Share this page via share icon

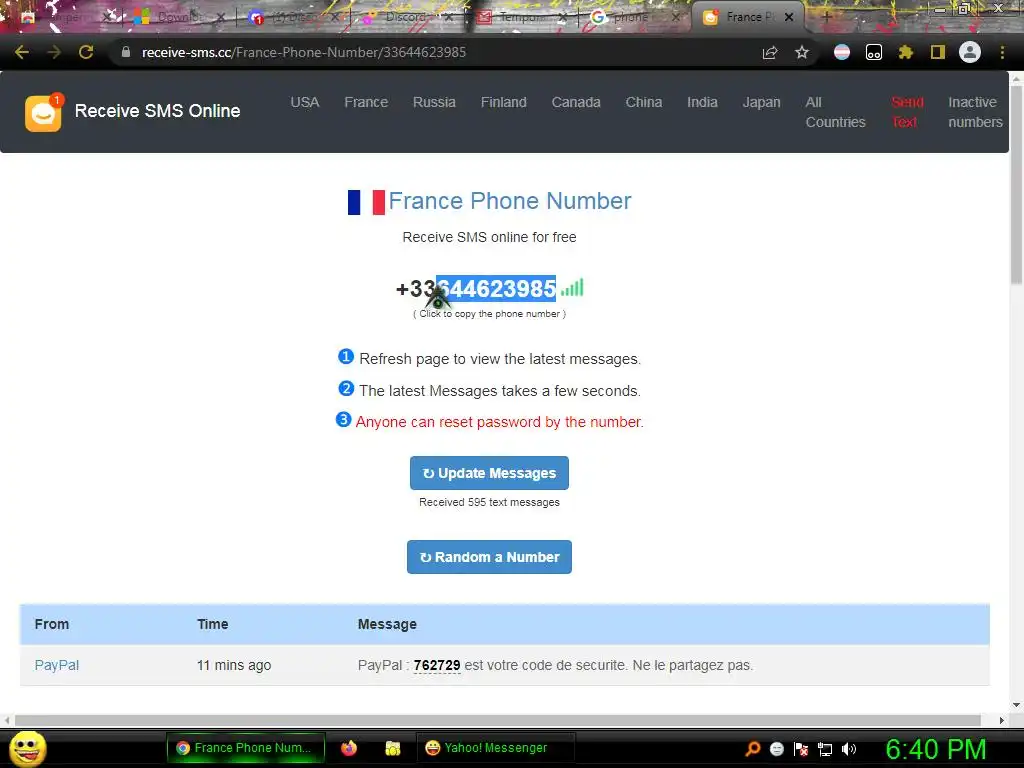770,52
